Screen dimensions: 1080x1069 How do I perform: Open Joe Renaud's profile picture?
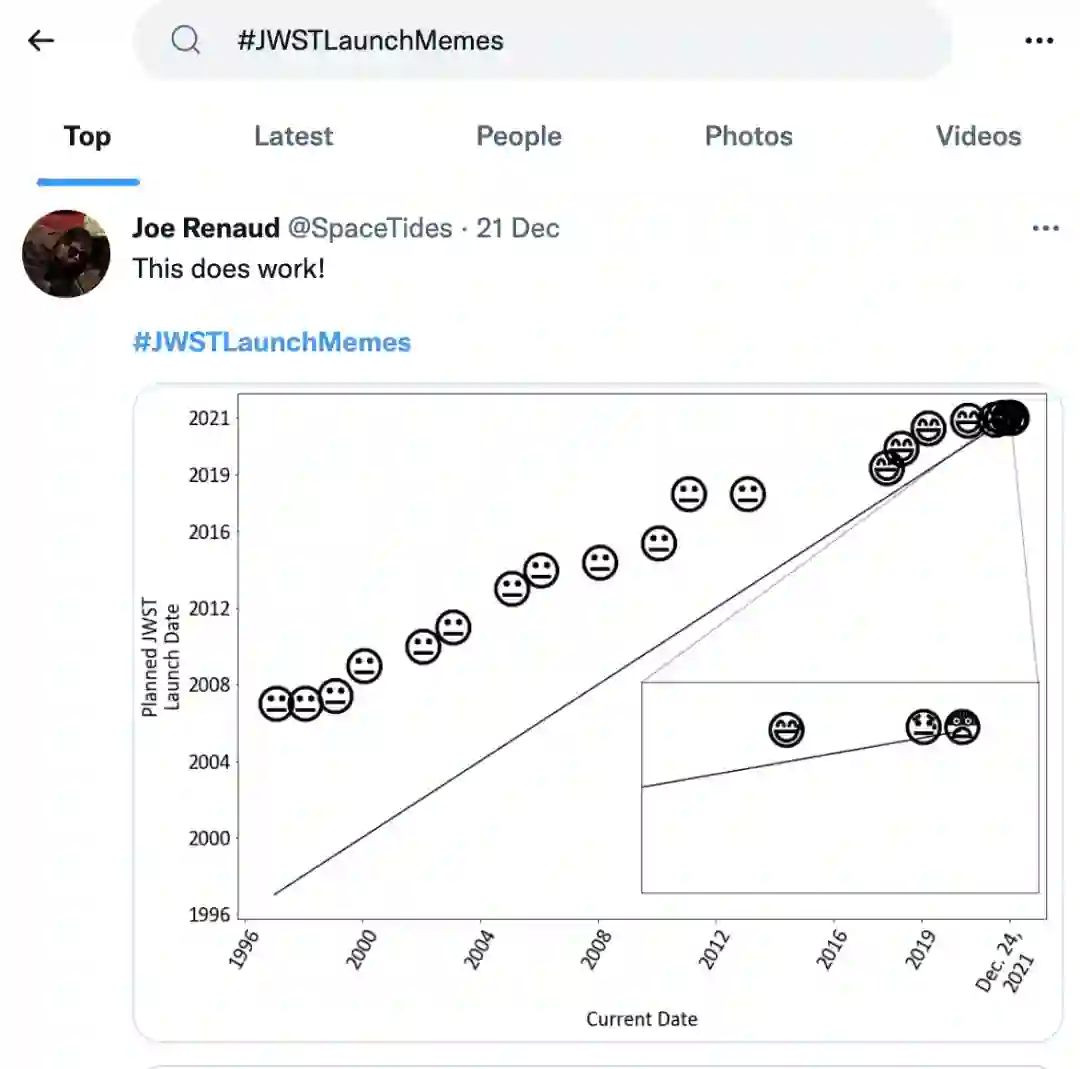click(66, 253)
